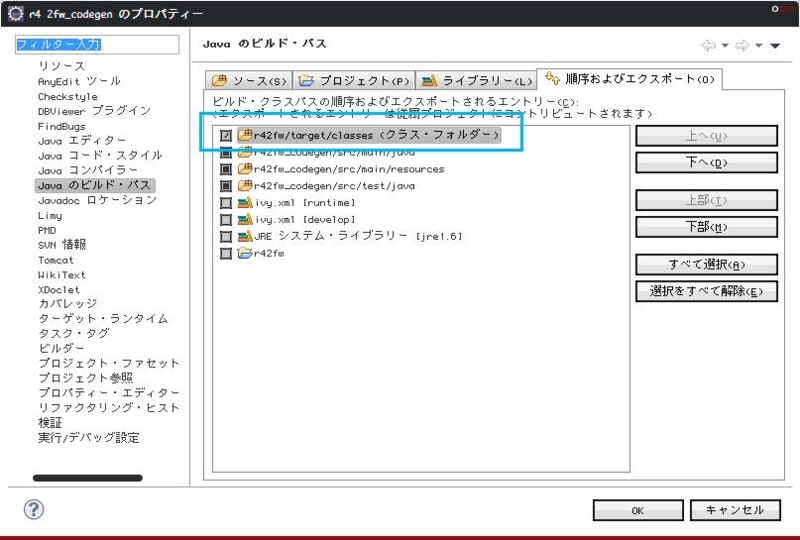
Task: Click the r42fw project folder icon
Action: click(x=245, y=253)
